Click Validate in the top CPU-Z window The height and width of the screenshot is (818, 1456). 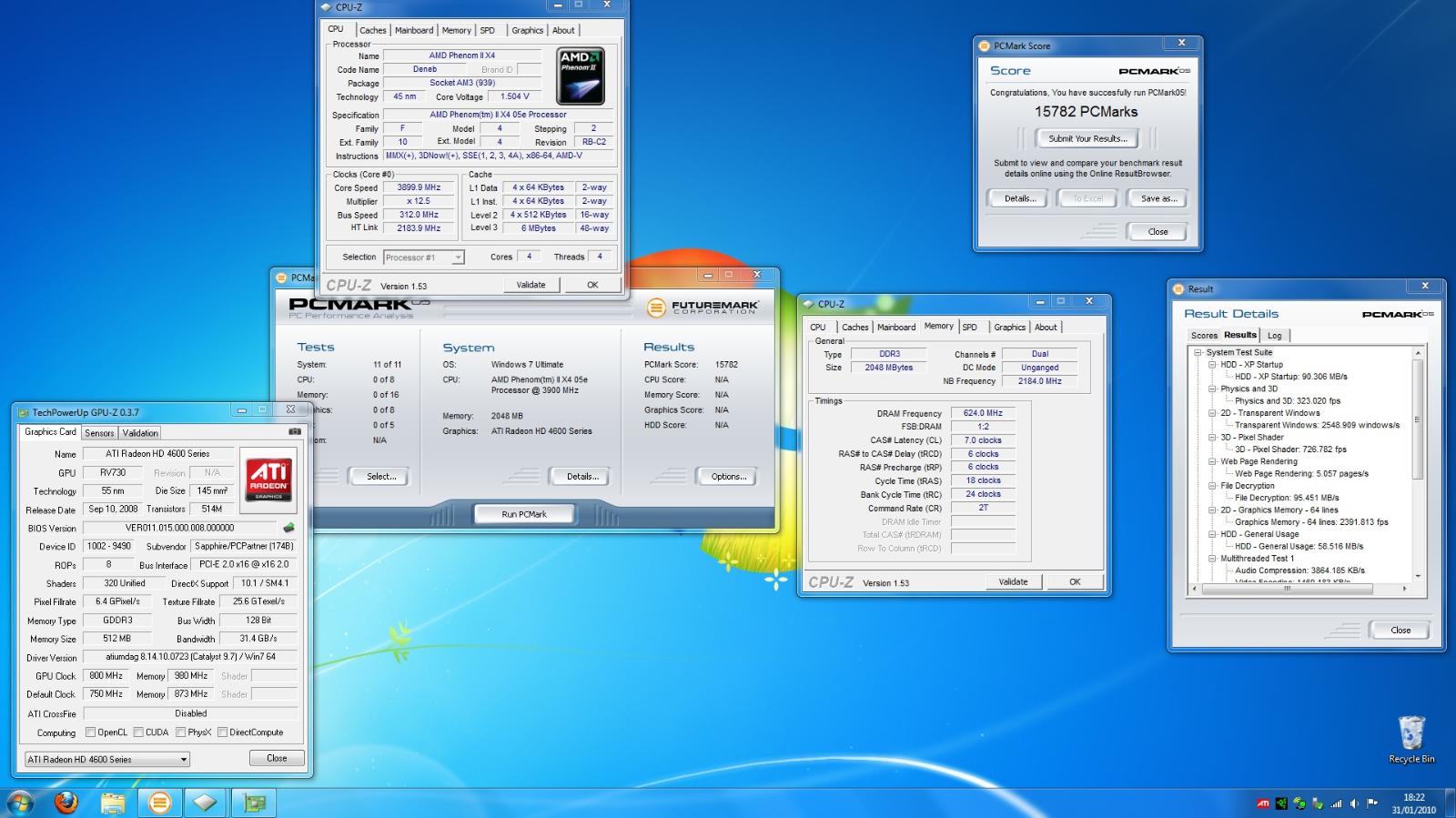[531, 285]
